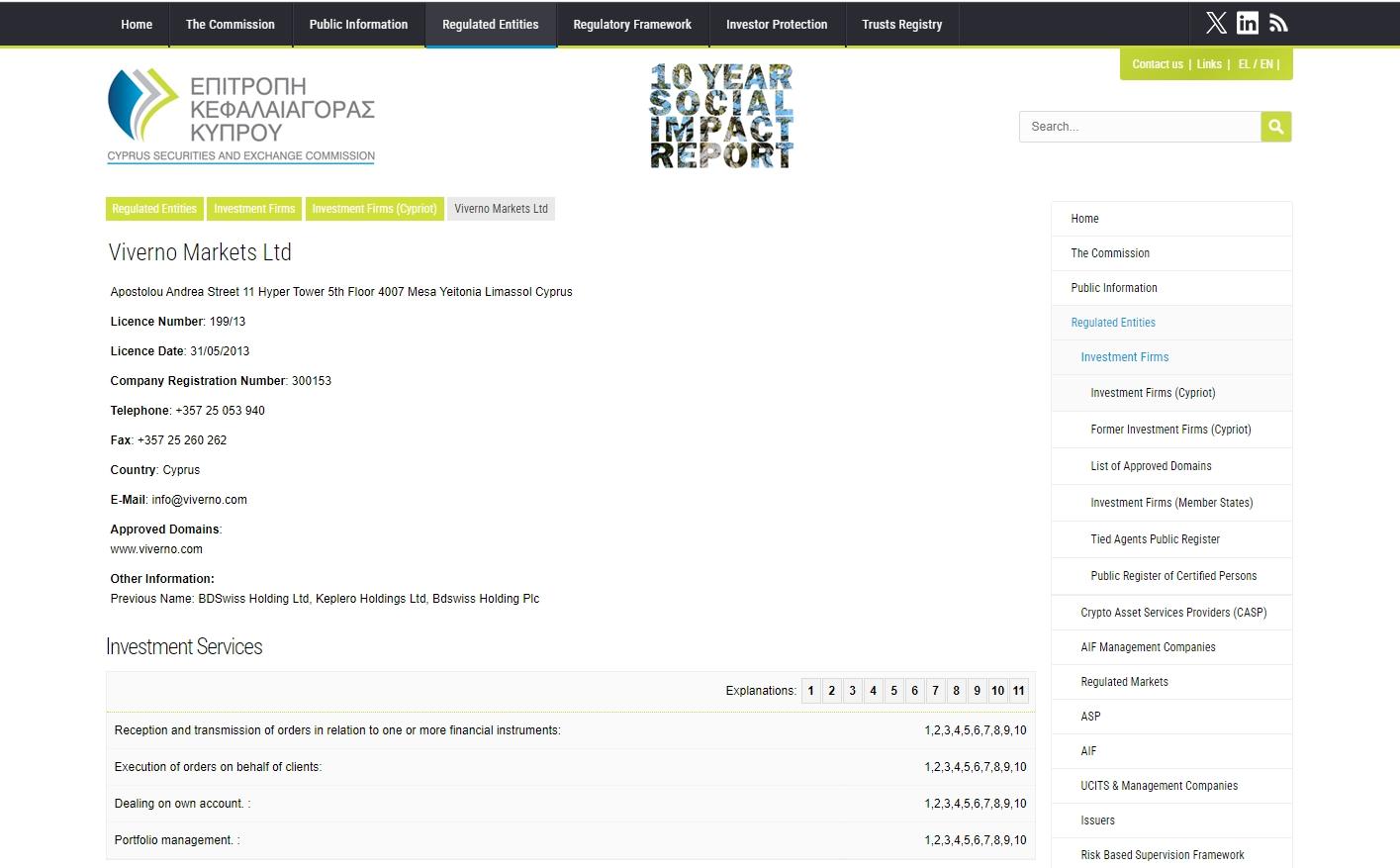Open Tied Agents Public Register sidebar item
The width and height of the screenshot is (1400, 868).
point(1171,539)
